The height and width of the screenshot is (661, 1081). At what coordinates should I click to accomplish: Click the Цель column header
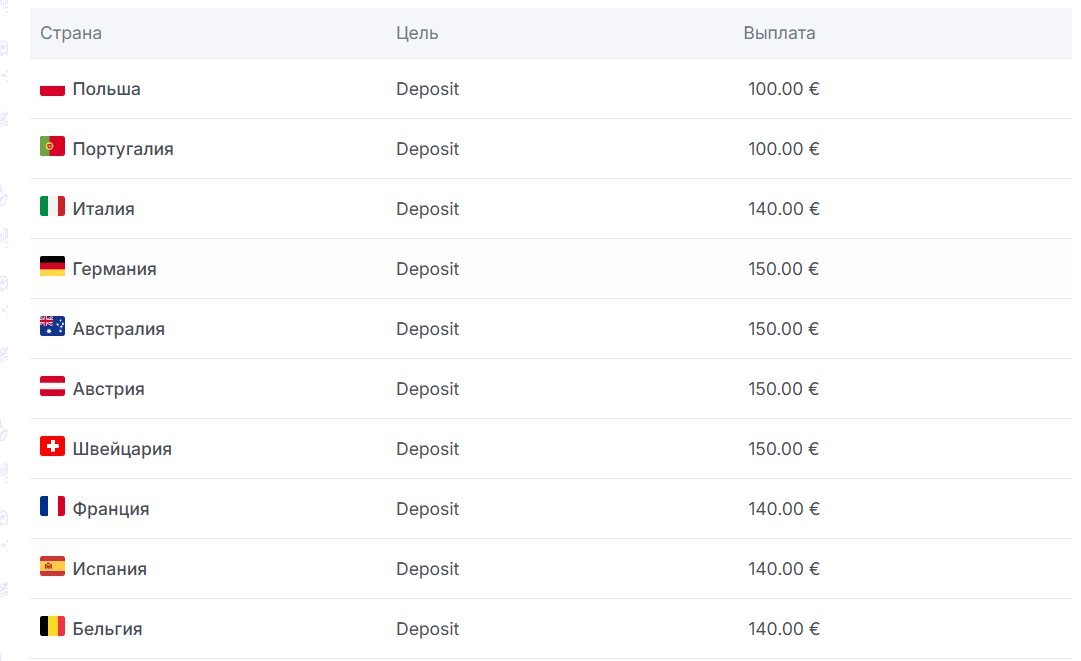(x=417, y=33)
